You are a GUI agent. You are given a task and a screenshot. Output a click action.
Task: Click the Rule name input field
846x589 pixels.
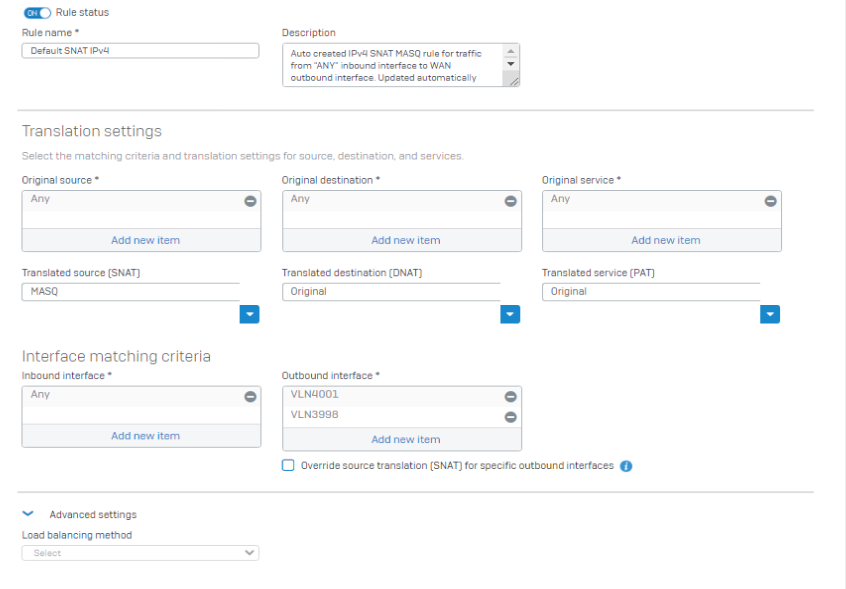coord(140,51)
